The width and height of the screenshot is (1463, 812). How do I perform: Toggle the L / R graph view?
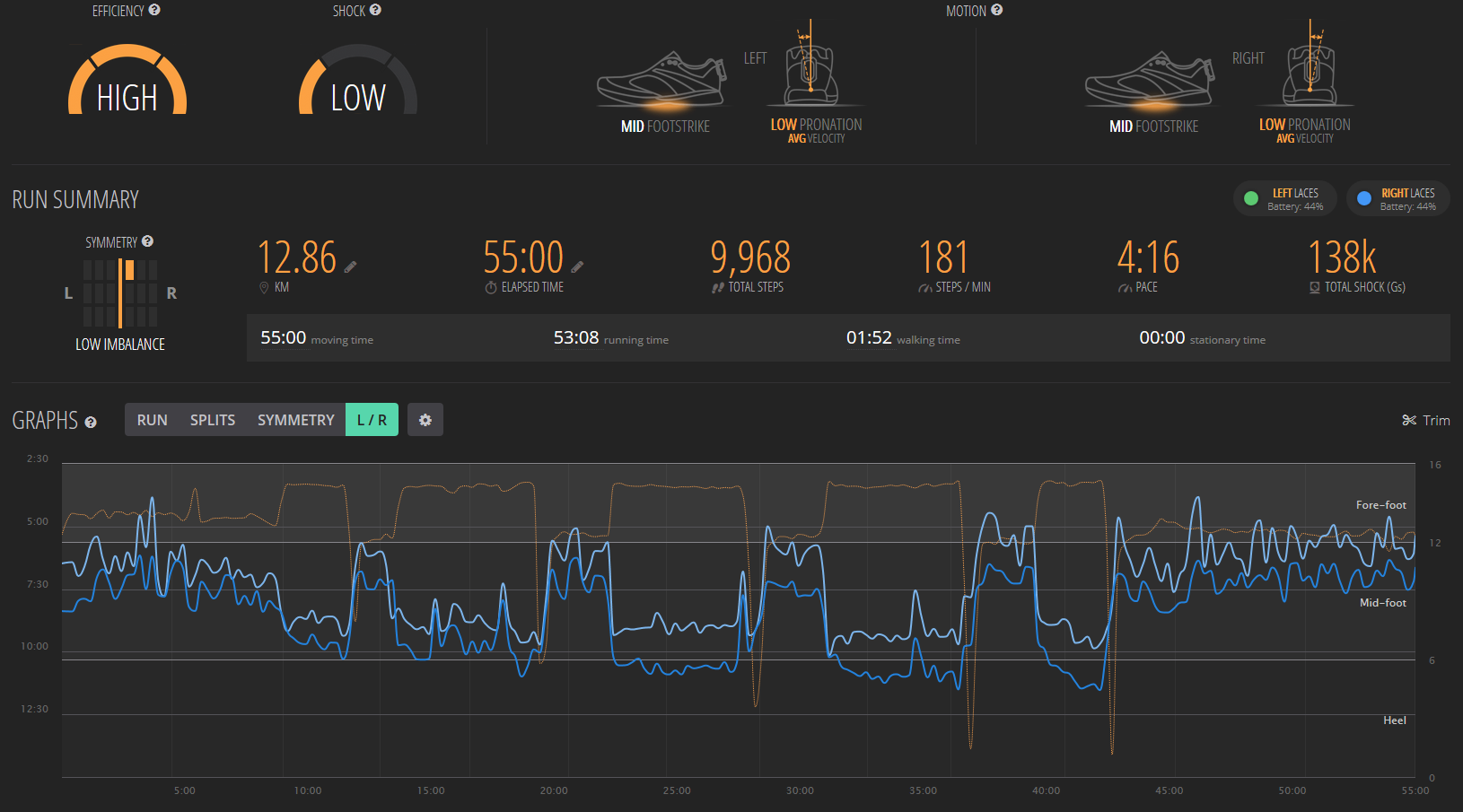372,420
